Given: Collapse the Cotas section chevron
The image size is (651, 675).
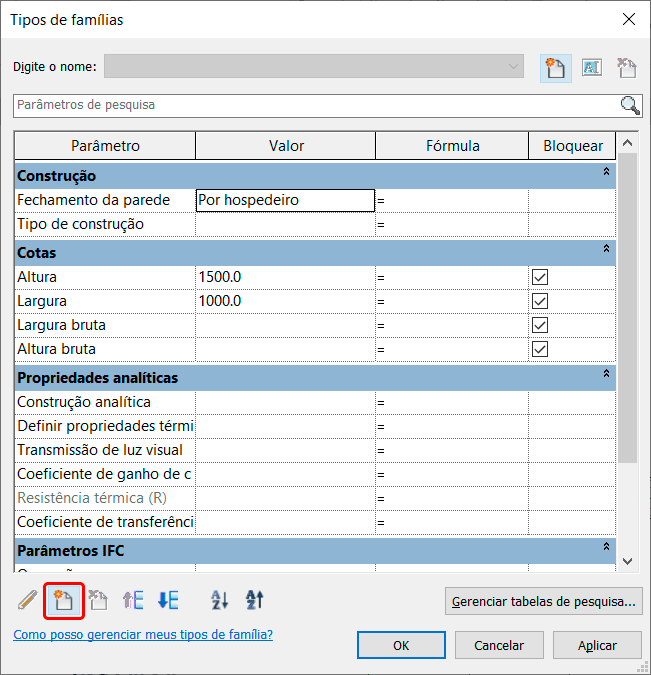Looking at the screenshot, I should point(605,248).
